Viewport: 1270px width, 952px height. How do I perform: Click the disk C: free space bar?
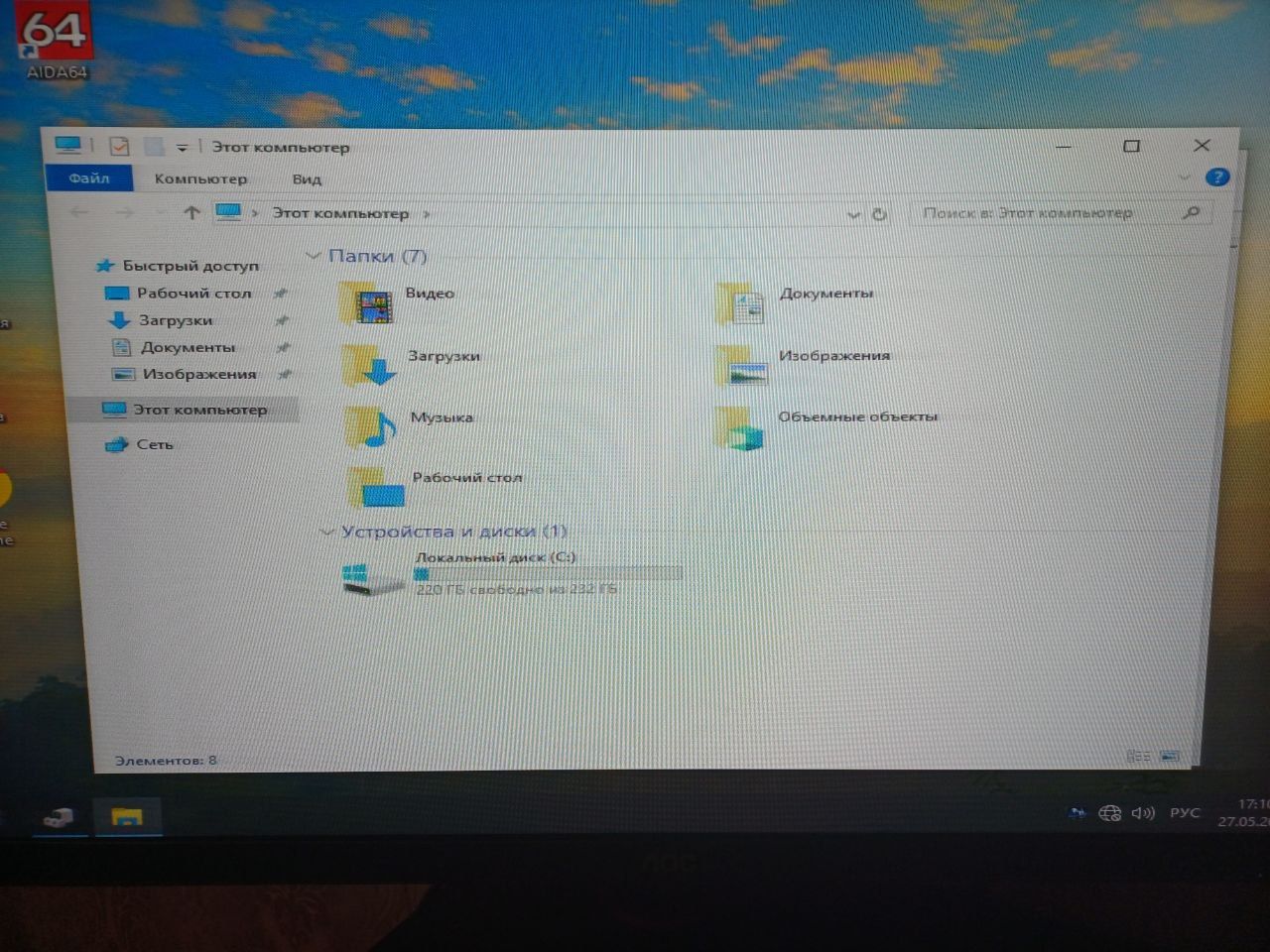(x=548, y=573)
